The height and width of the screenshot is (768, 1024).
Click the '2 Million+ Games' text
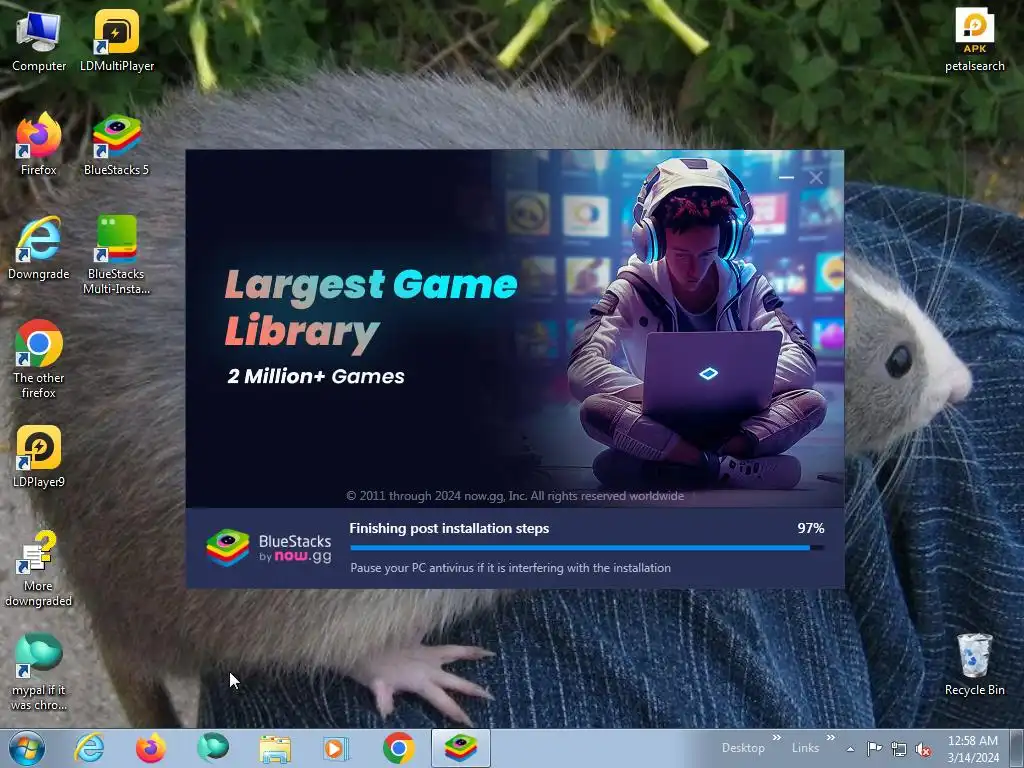[x=316, y=376]
